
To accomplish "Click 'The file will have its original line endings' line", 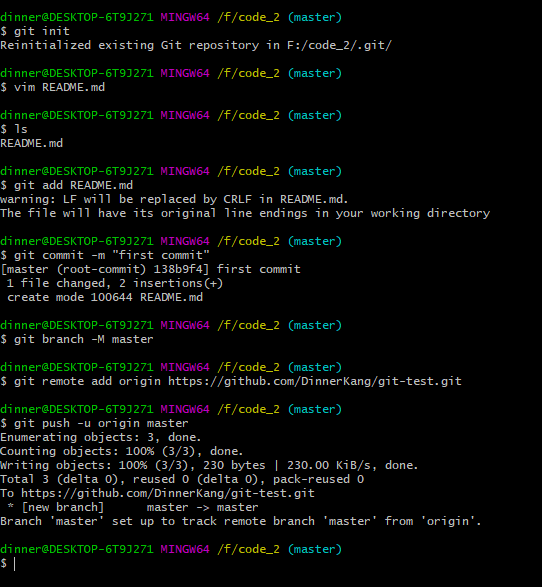I will (245, 213).
